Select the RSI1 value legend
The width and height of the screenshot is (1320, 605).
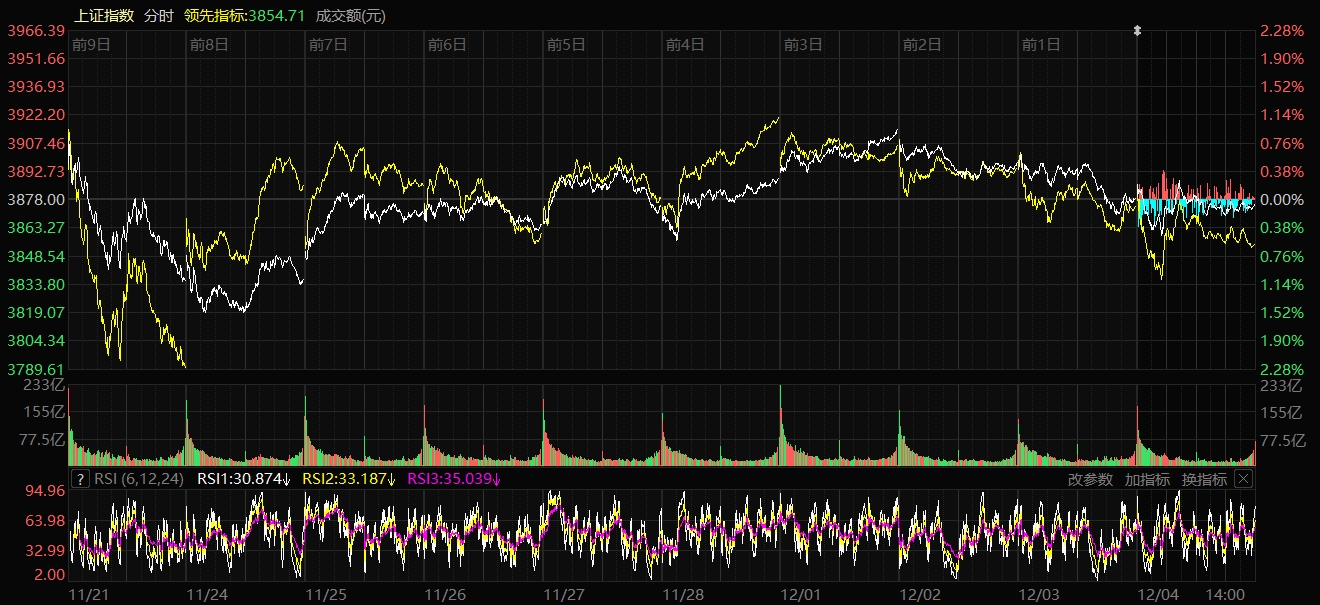point(244,479)
